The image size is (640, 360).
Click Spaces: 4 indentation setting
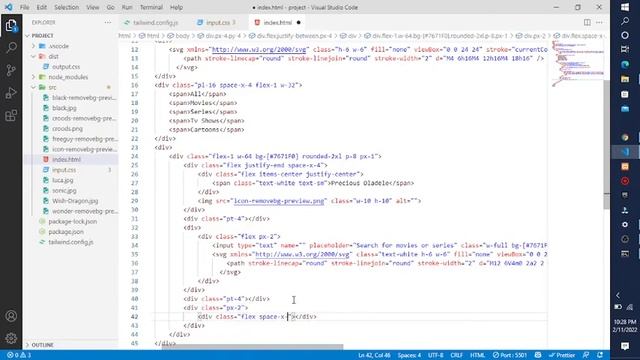[x=409, y=355]
